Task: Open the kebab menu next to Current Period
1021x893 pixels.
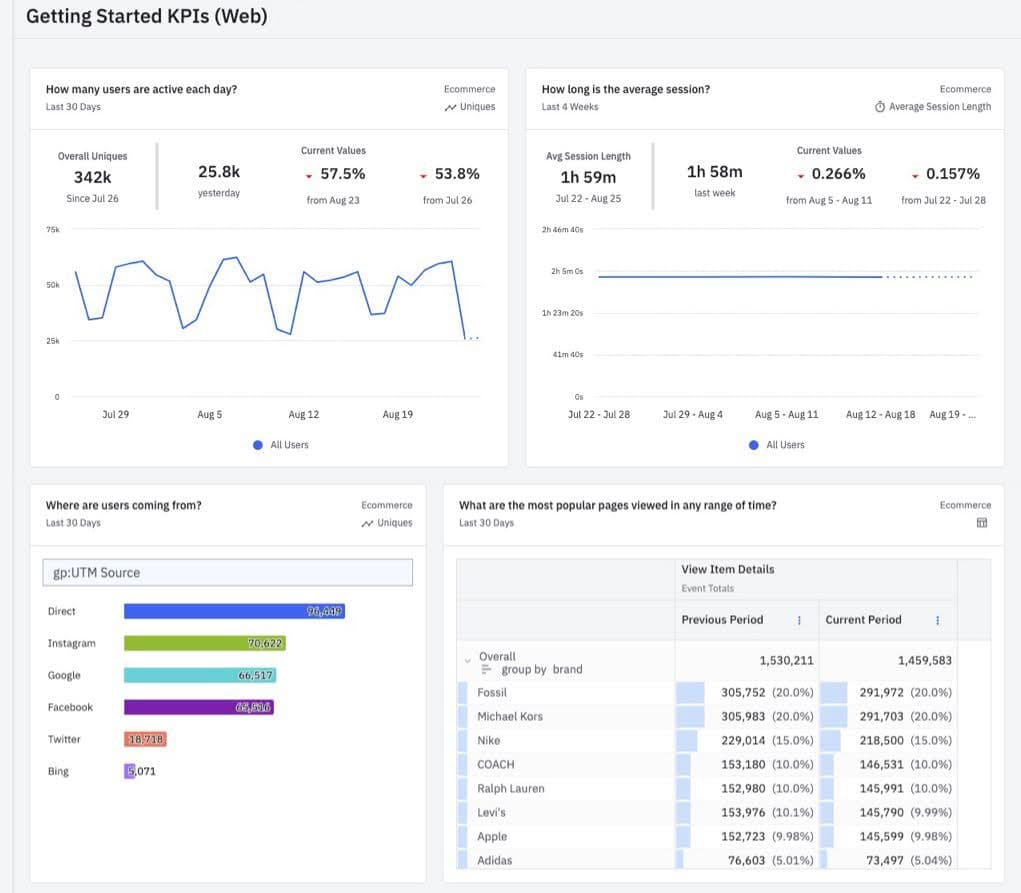Action: pos(937,619)
